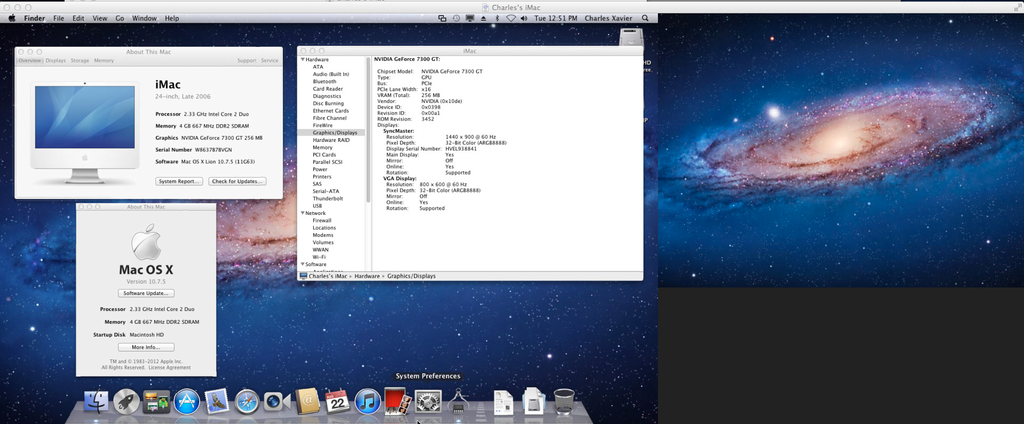The height and width of the screenshot is (424, 1024).
Task: Click the System Report button
Action: coord(179,181)
